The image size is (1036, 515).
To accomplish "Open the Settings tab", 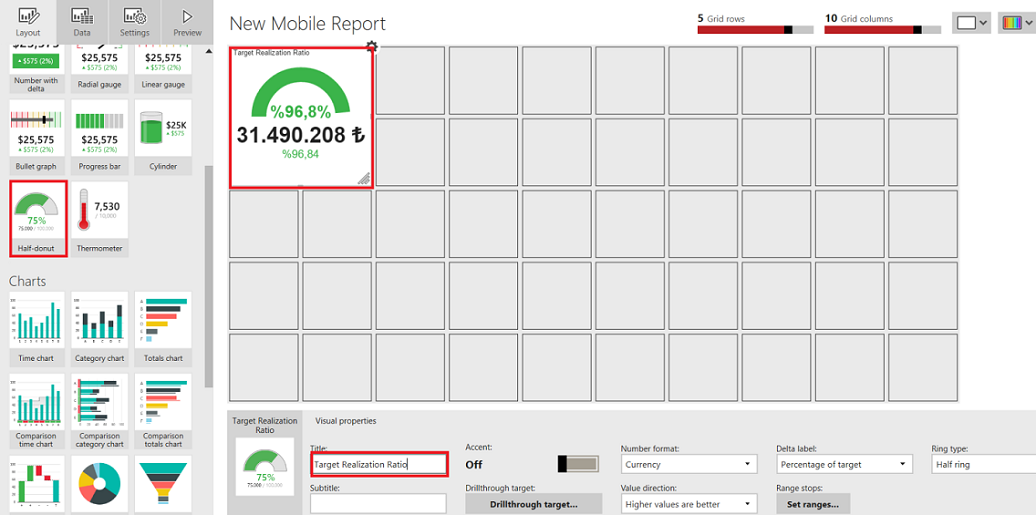I will click(x=135, y=22).
